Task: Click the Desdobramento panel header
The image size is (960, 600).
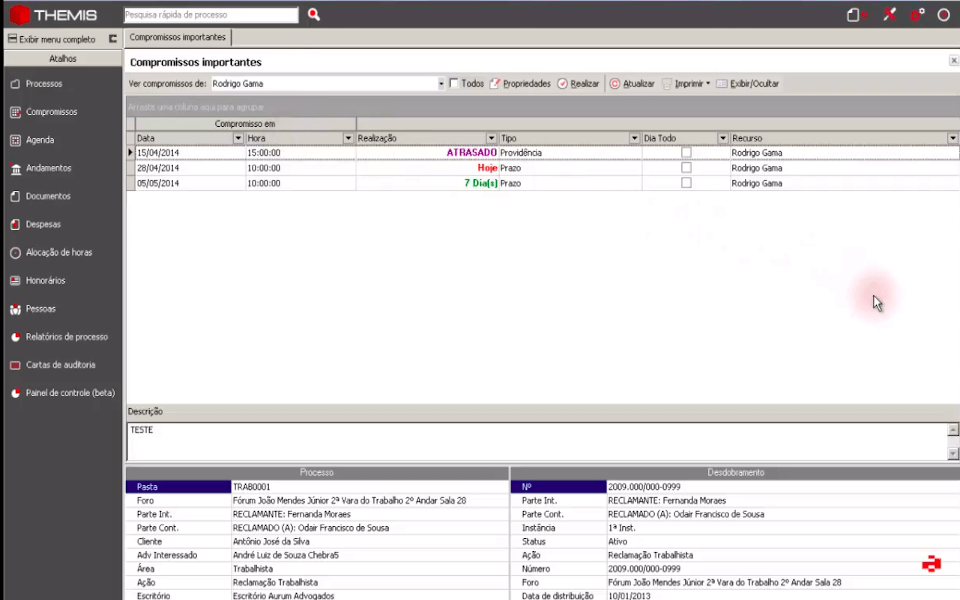Action: (735, 473)
